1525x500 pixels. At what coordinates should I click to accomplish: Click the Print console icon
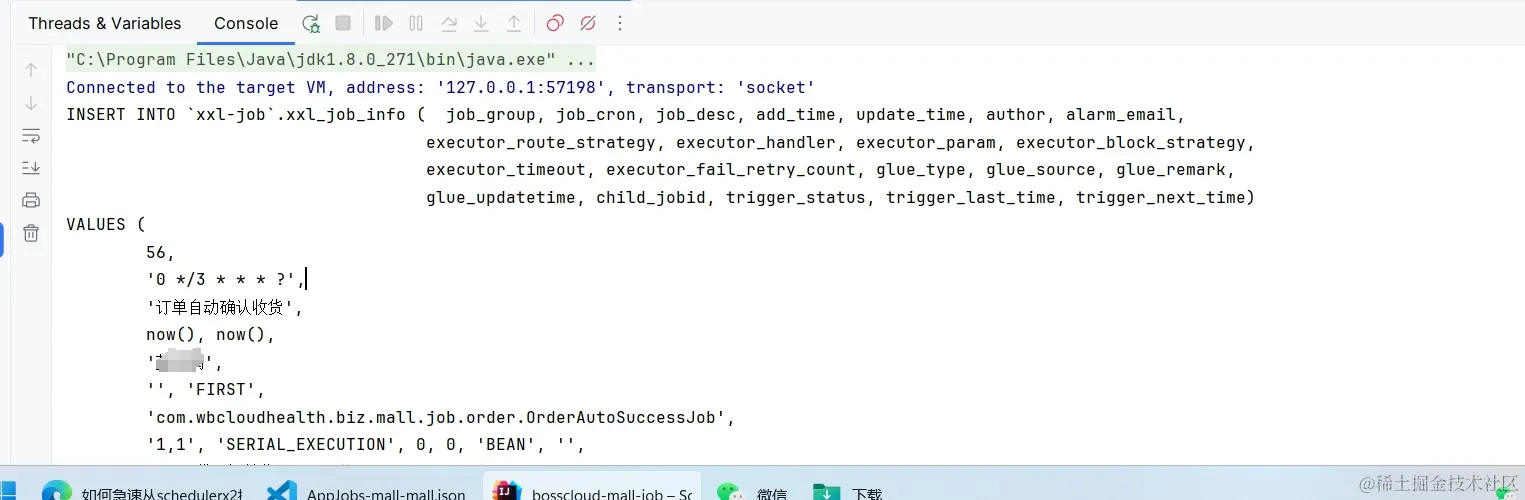click(31, 200)
